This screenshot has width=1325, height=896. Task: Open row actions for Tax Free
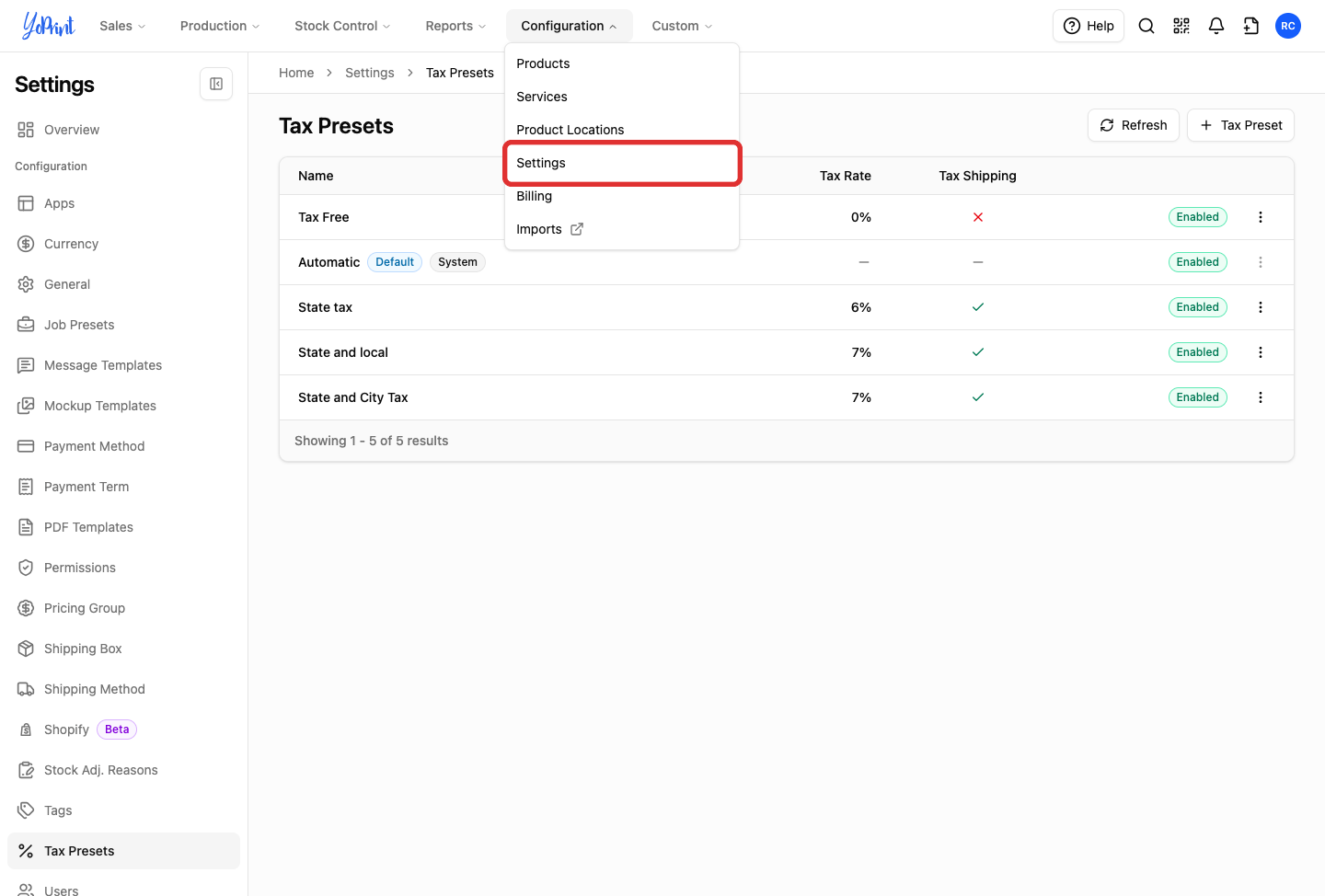click(x=1261, y=217)
